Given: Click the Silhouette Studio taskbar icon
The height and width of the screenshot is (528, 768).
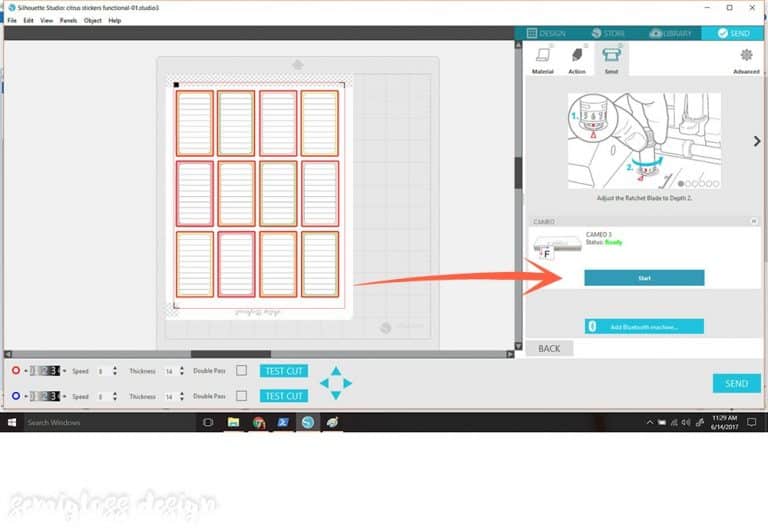Looking at the screenshot, I should coord(307,423).
